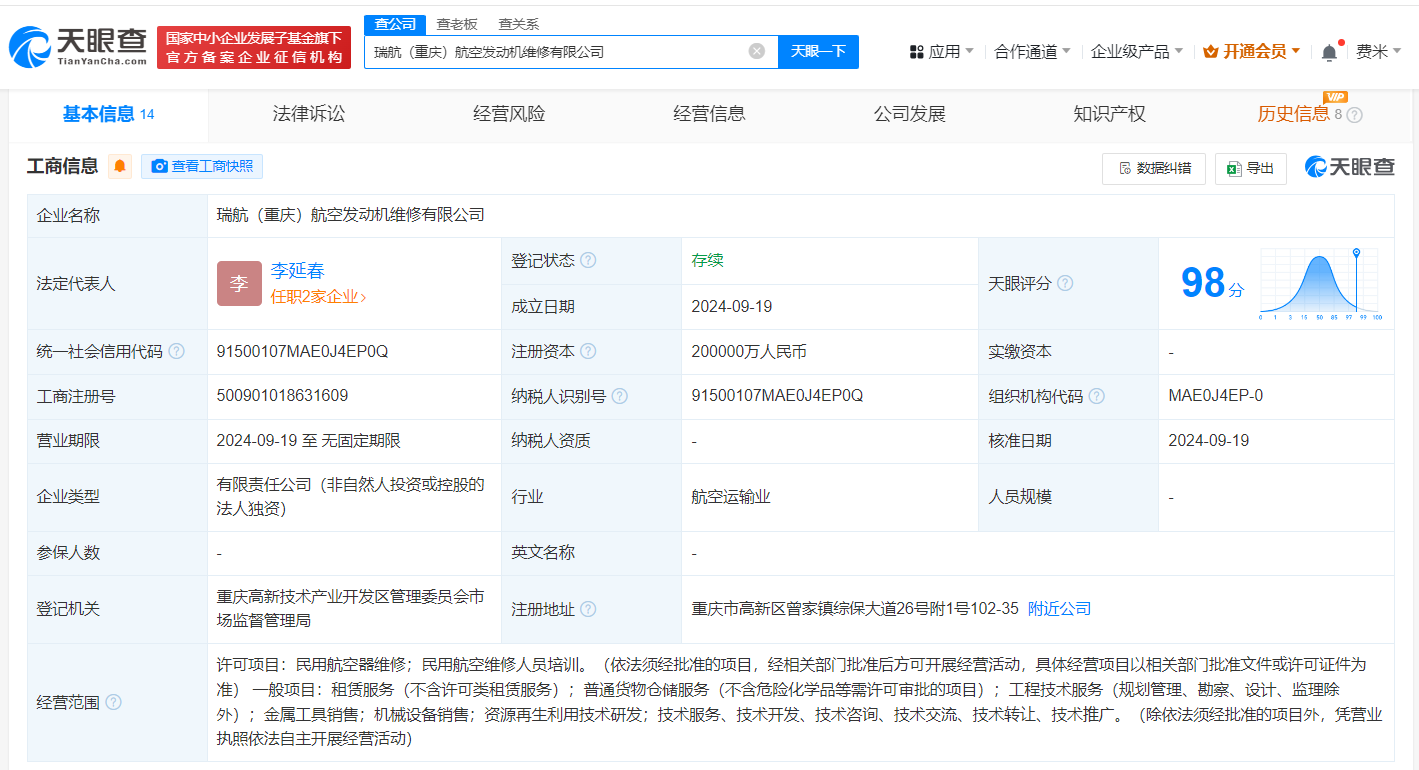Click the 附近公司 link
Image resolution: width=1419 pixels, height=770 pixels.
(1060, 608)
